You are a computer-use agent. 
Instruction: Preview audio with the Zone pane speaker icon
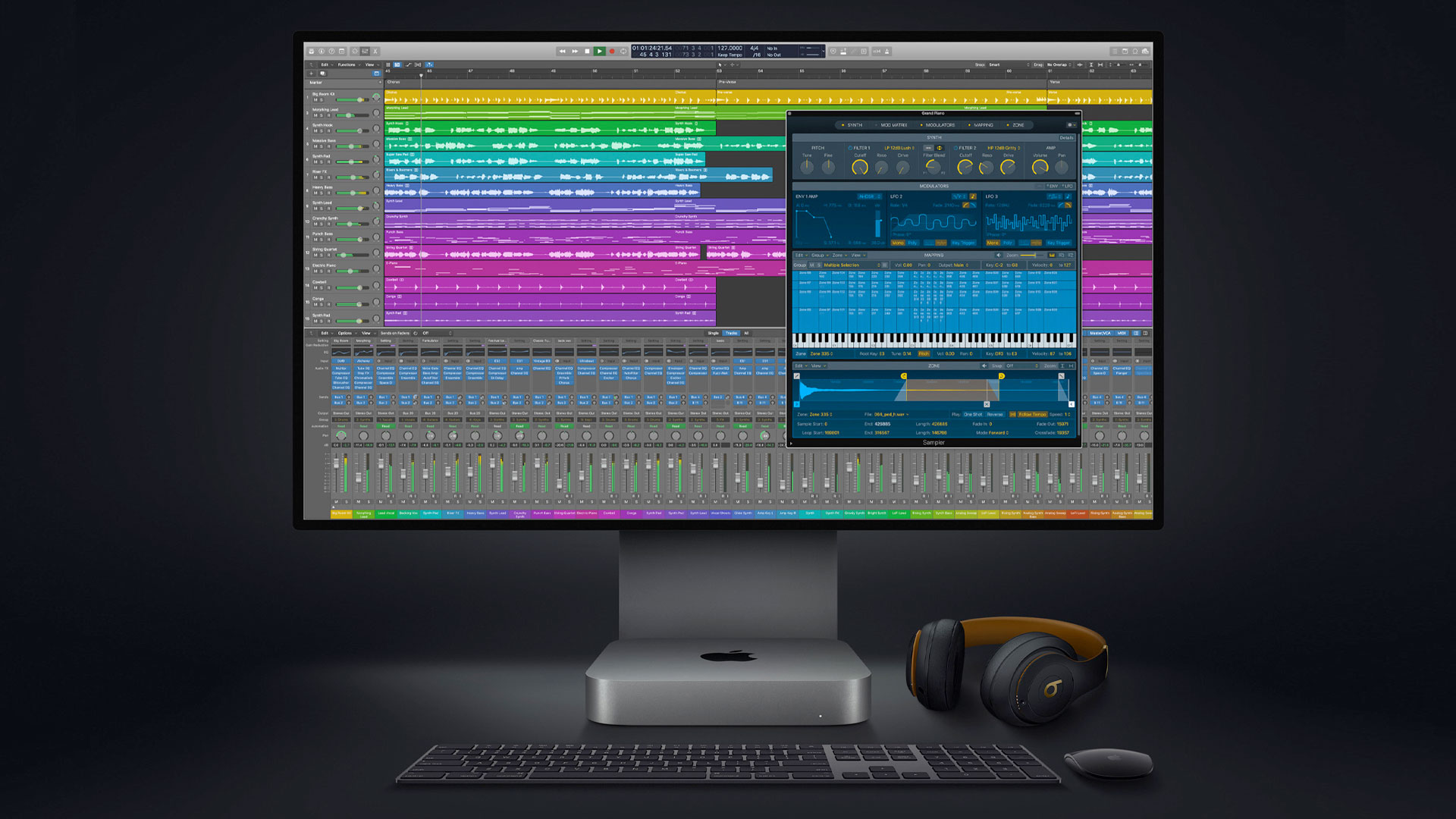pyautogui.click(x=984, y=366)
